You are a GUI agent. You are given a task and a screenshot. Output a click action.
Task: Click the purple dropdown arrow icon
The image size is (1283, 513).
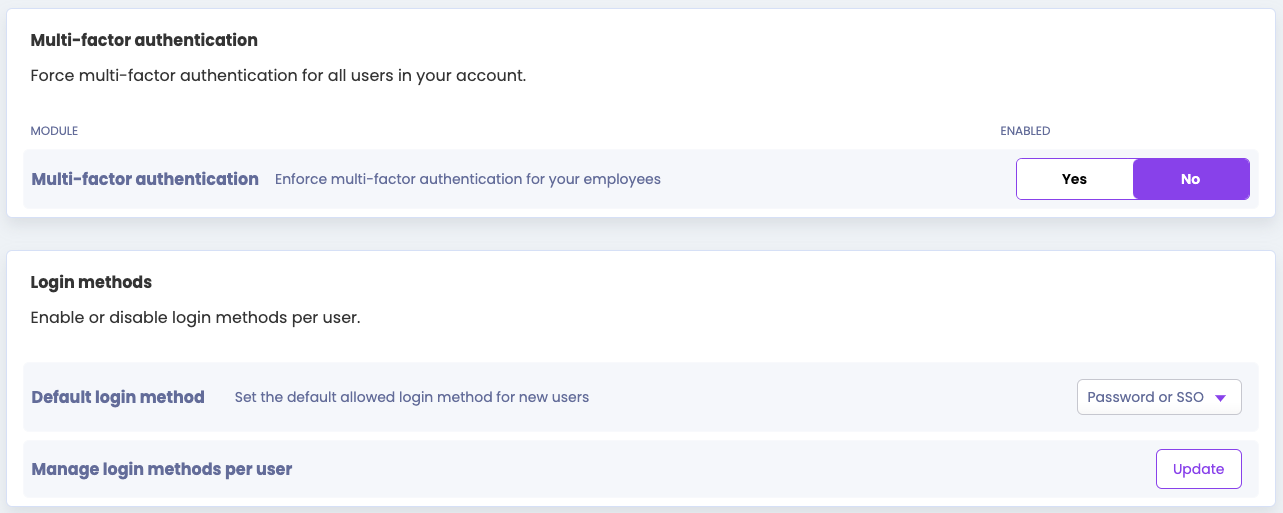click(x=1220, y=398)
